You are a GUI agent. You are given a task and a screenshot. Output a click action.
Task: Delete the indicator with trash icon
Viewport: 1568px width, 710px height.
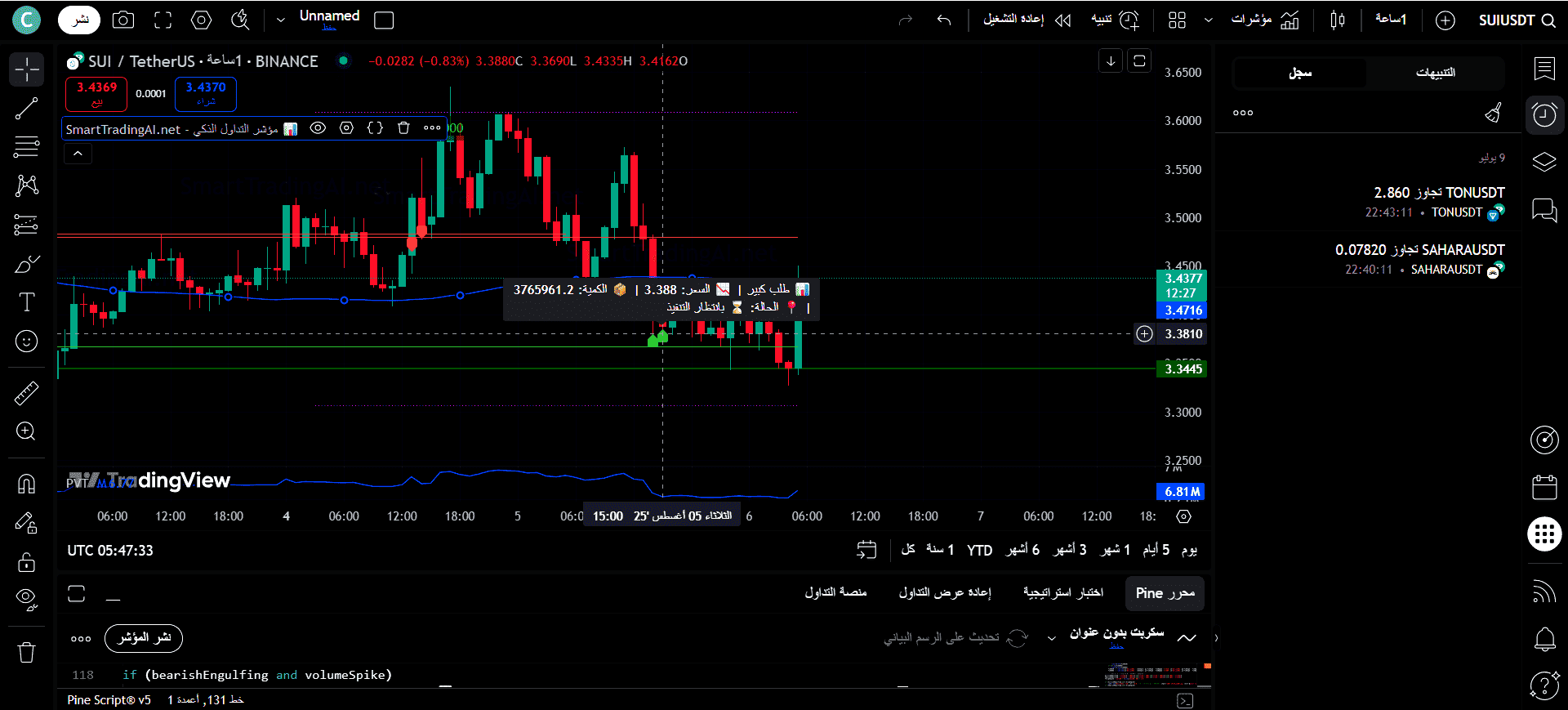point(403,128)
